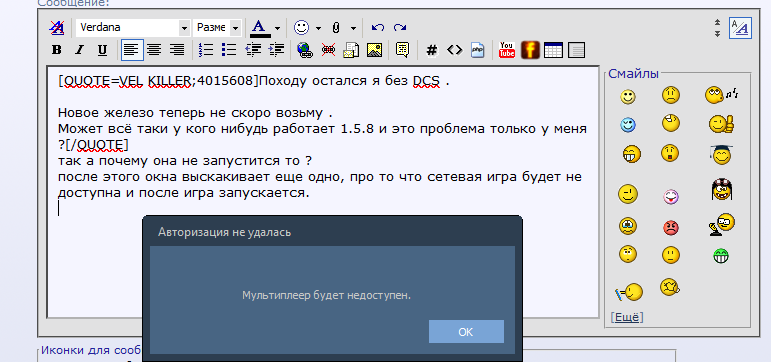Click the Remove Text Formatting icon

point(57,28)
